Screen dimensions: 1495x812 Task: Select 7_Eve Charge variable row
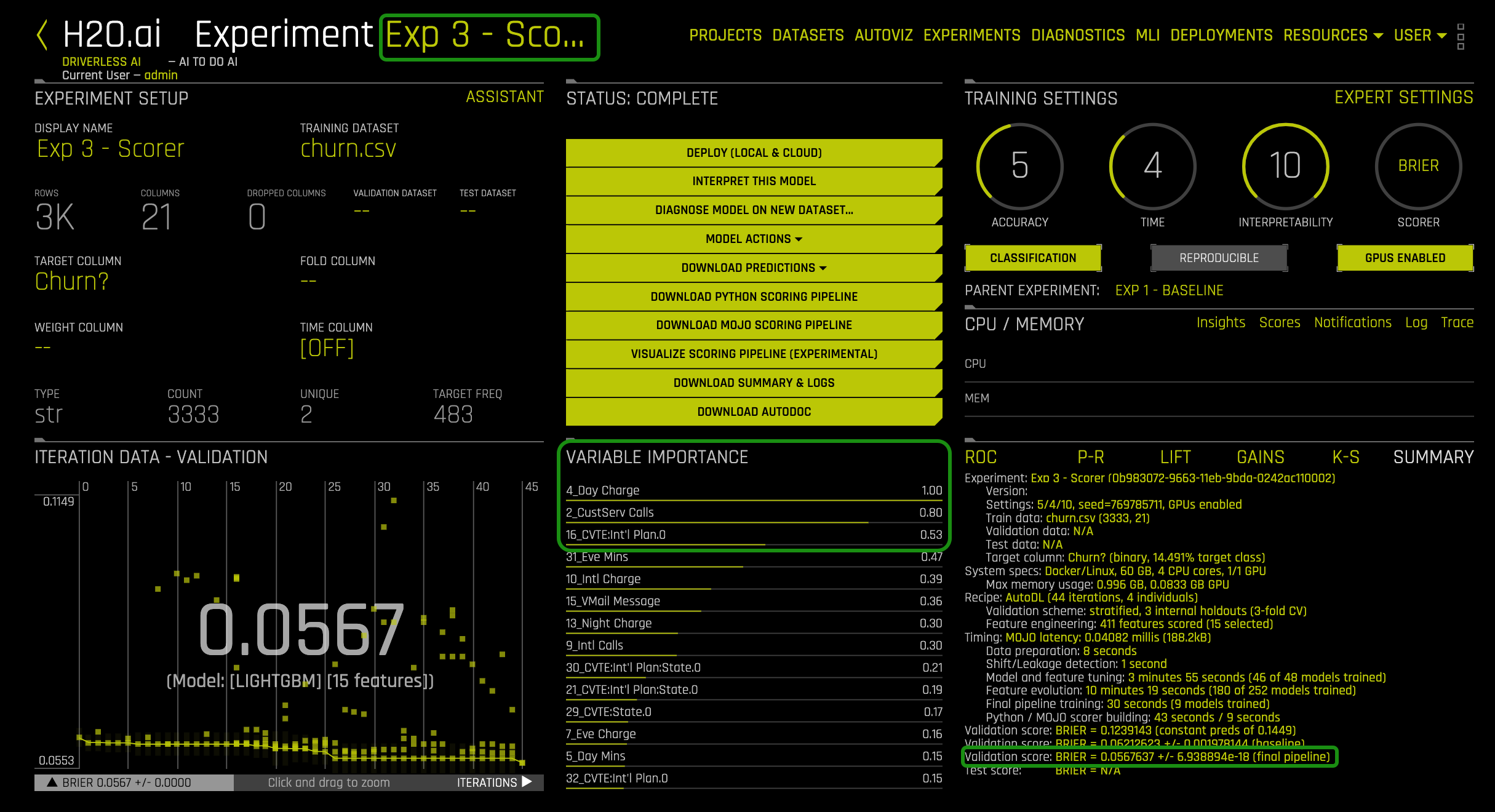coord(754,734)
